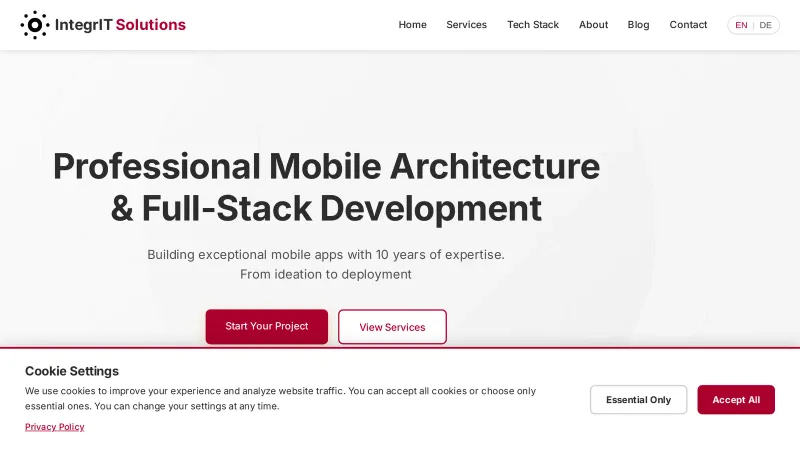
Task: Click the Cookie Settings banner heading
Action: pos(72,371)
